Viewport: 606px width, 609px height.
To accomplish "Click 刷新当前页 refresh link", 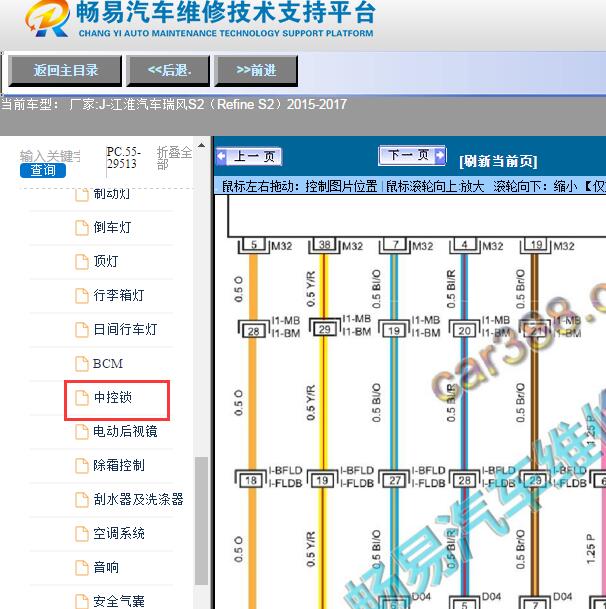I will coord(498,161).
